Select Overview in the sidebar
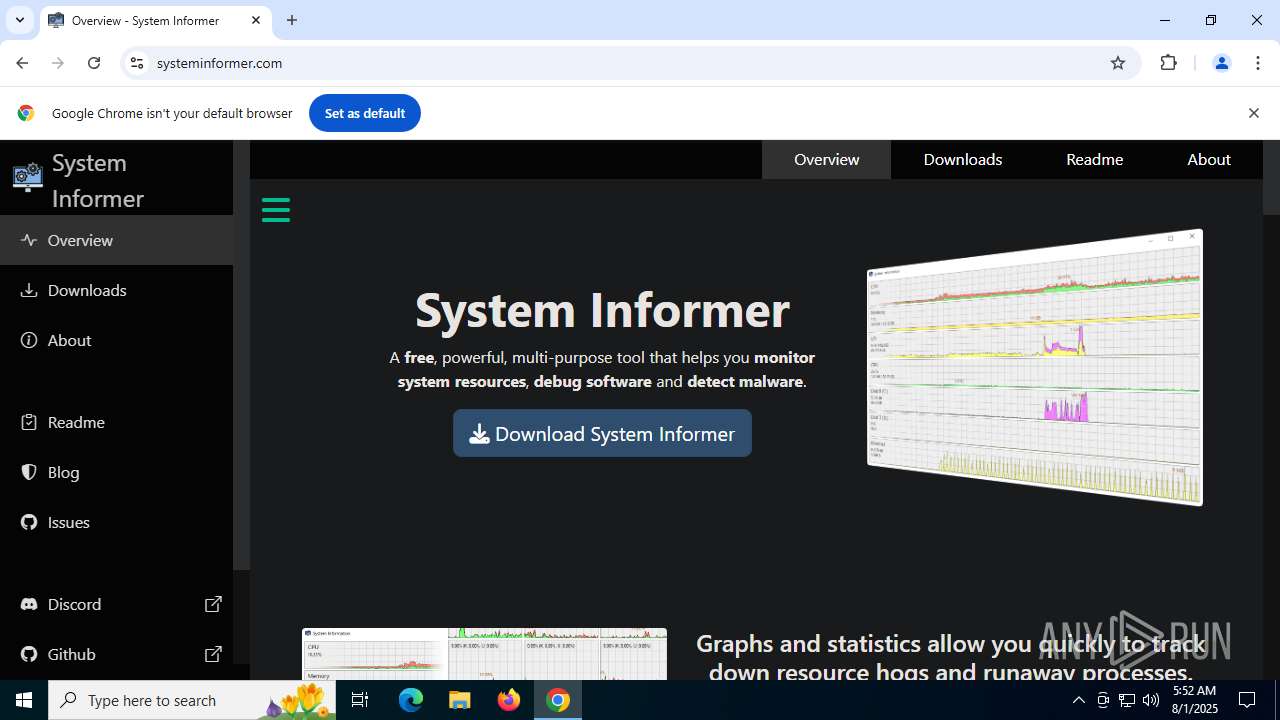Image resolution: width=1280 pixels, height=720 pixels. click(116, 240)
